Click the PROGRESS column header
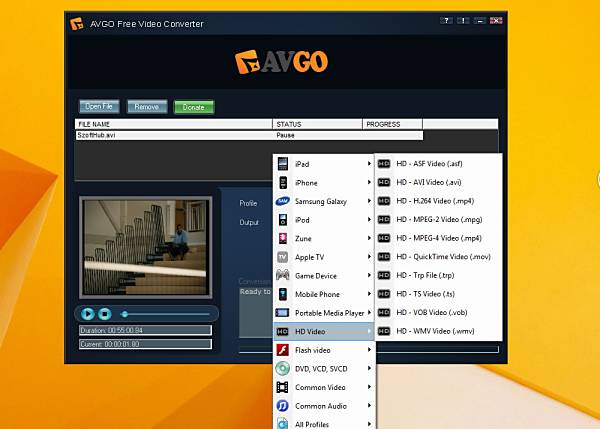Screen dimensions: 600x429 point(392,124)
